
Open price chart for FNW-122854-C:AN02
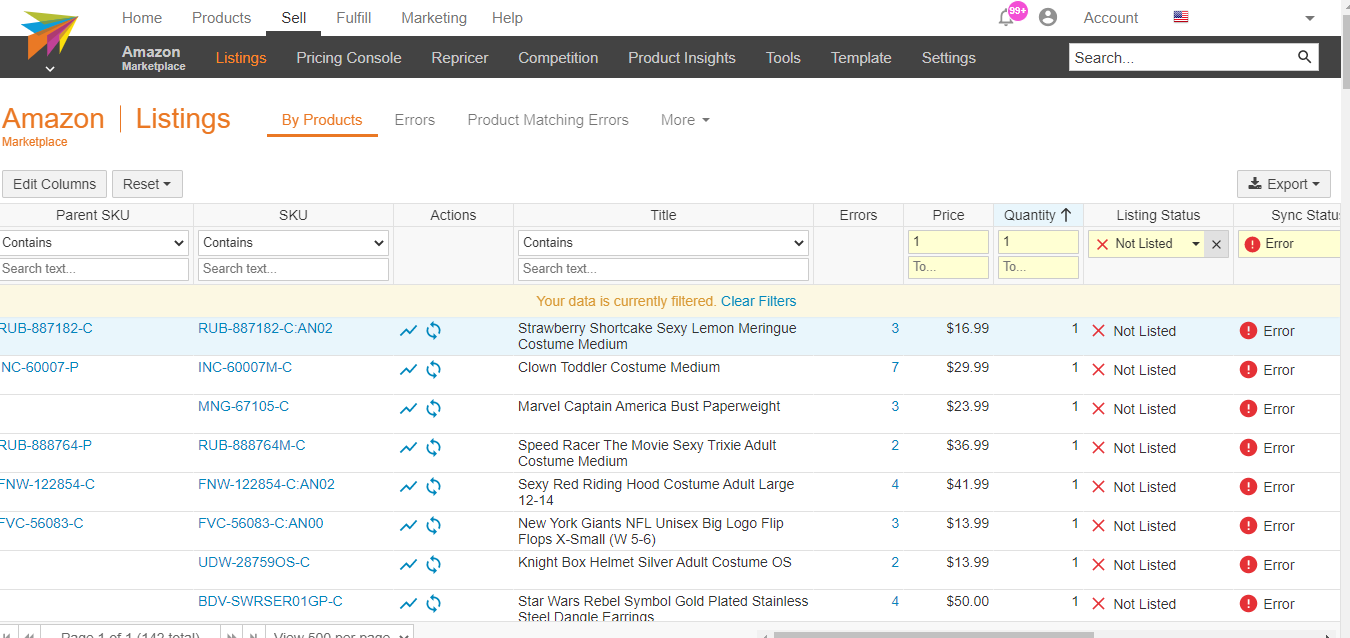pyautogui.click(x=408, y=487)
